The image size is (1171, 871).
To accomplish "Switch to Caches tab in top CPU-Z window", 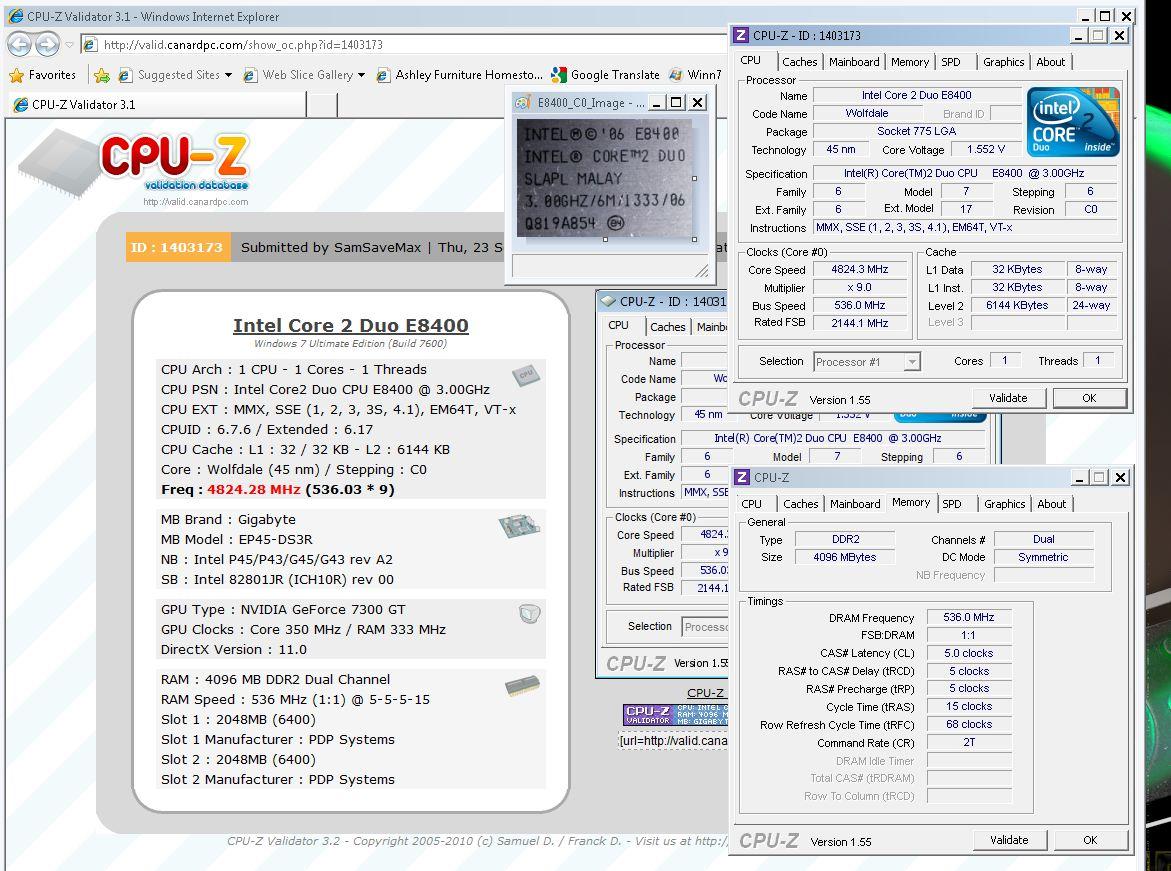I will tap(800, 62).
